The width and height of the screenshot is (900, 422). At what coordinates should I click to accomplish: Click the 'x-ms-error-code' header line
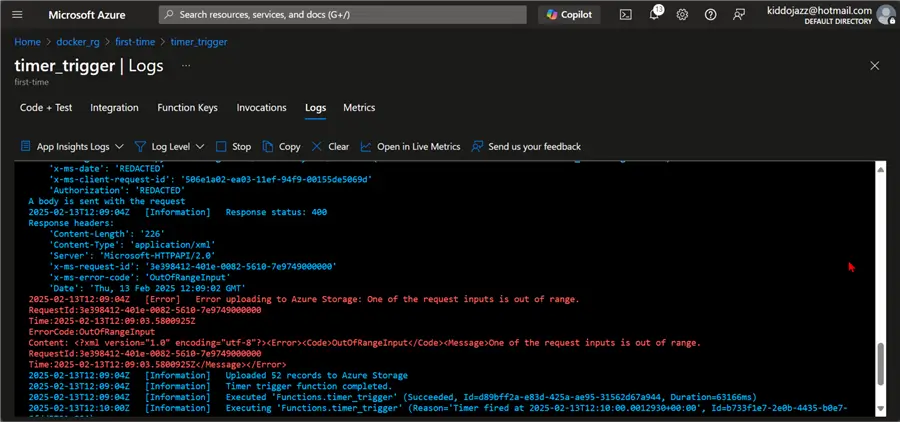point(139,277)
